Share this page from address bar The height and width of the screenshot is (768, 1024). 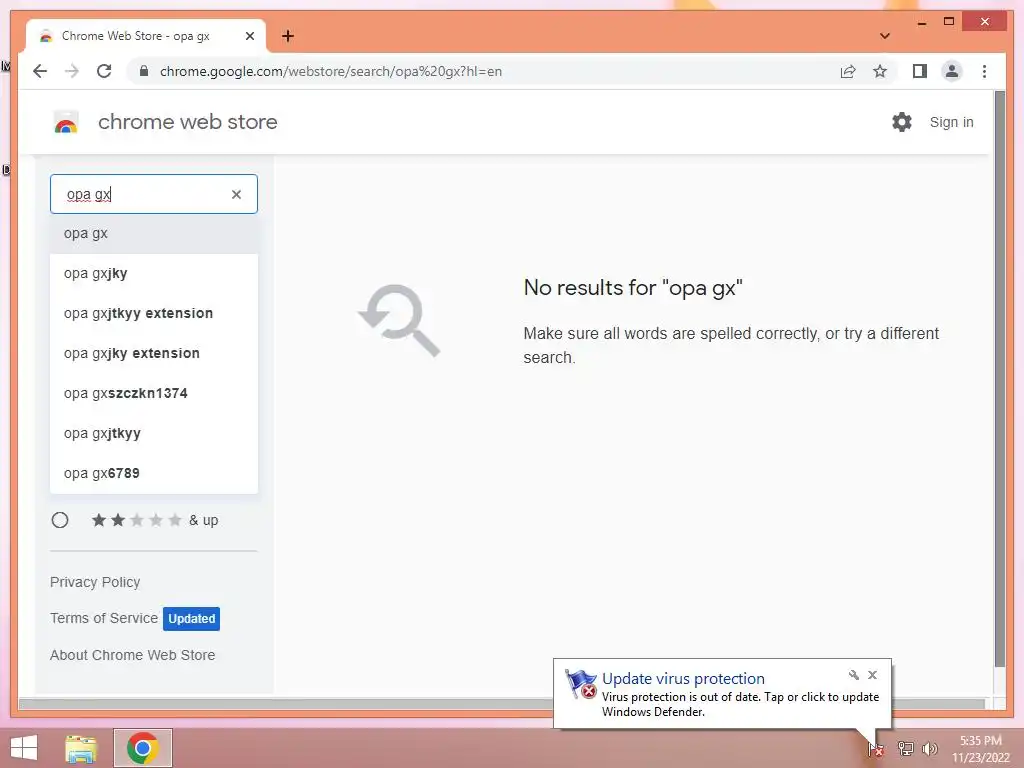click(848, 71)
